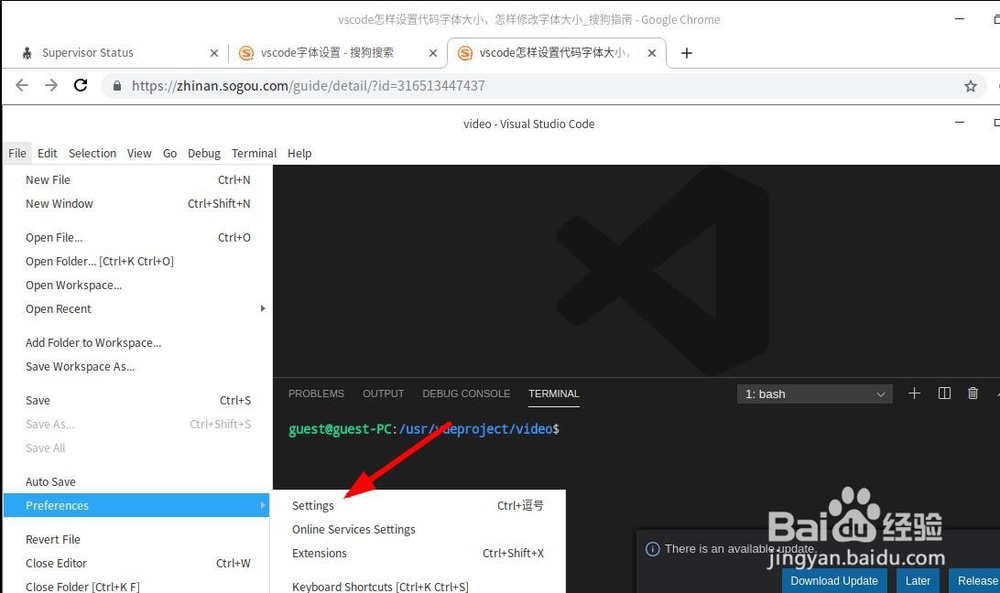Viewport: 1000px width, 593px height.
Task: Select Close Editor menu entry
Action: (x=138, y=563)
